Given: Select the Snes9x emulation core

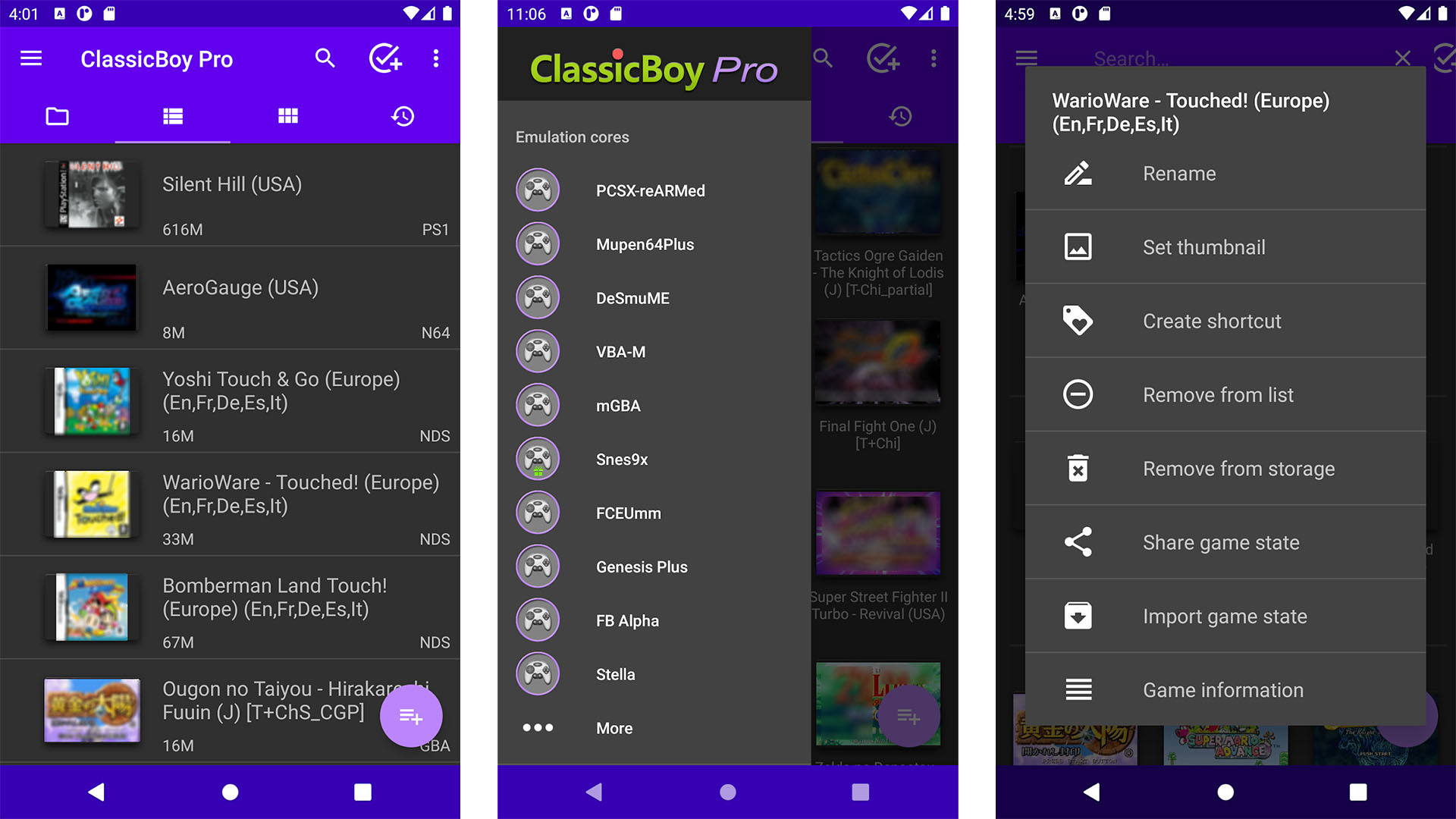Looking at the screenshot, I should pos(620,459).
